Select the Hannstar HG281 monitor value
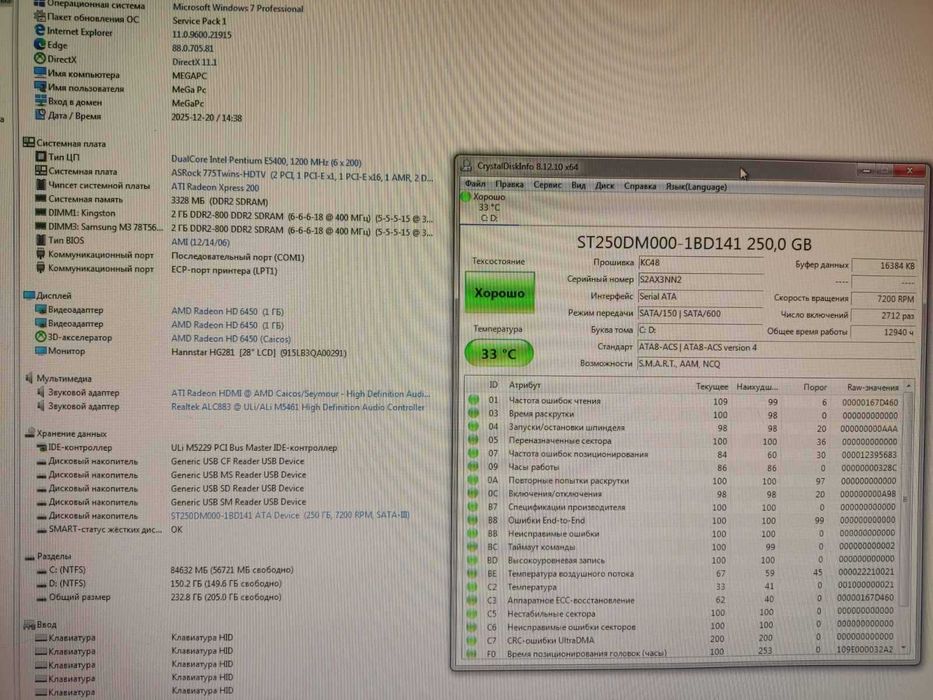Viewport: 933px width, 700px height. tap(259, 352)
